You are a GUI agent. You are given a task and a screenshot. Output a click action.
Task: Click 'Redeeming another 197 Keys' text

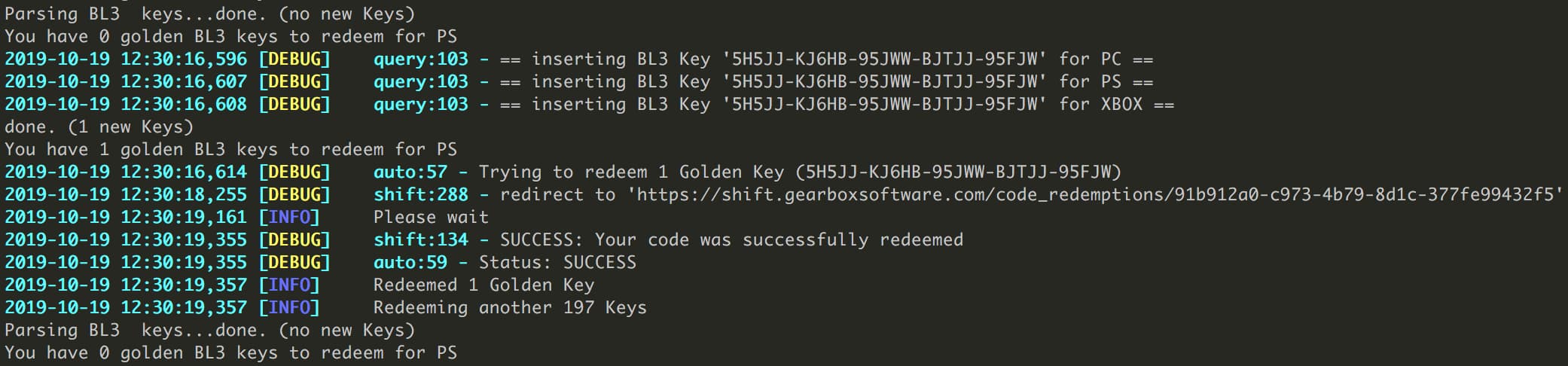(x=510, y=308)
